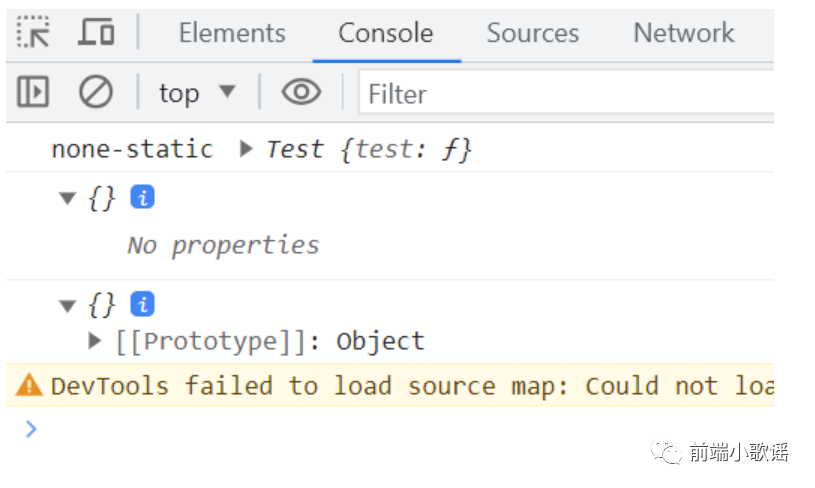Click info badge beside second empty object
The image size is (815, 488).
[142, 305]
